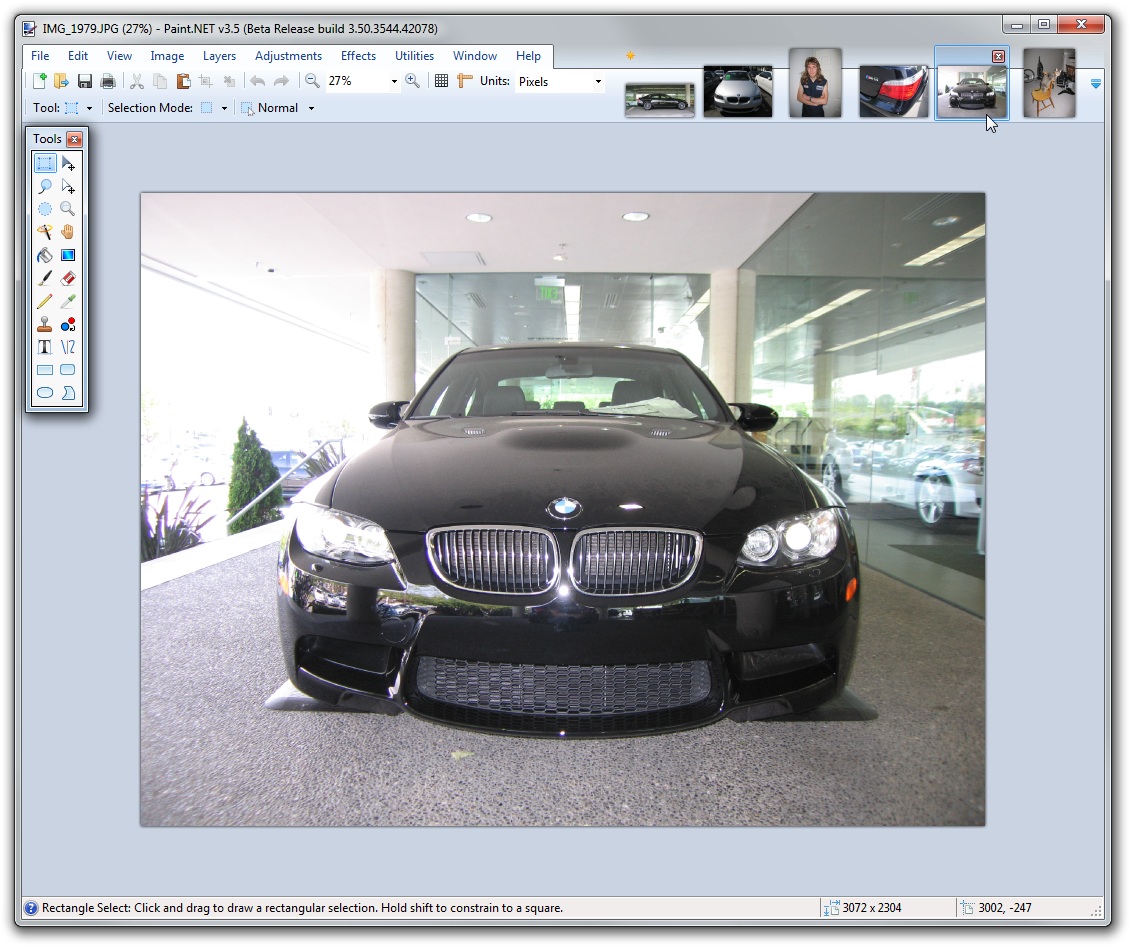Click the help icon in status bar
This screenshot has width=1130, height=945.
(x=31, y=908)
